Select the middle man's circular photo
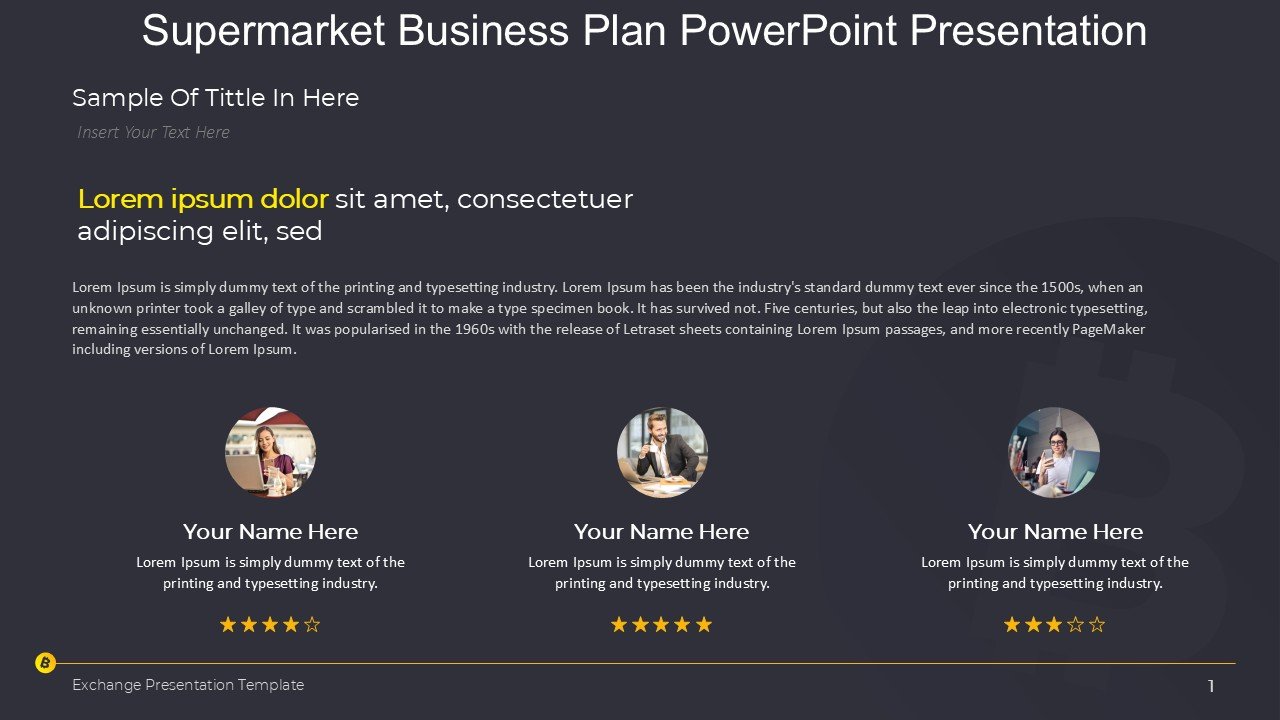The image size is (1280, 720). coord(662,452)
